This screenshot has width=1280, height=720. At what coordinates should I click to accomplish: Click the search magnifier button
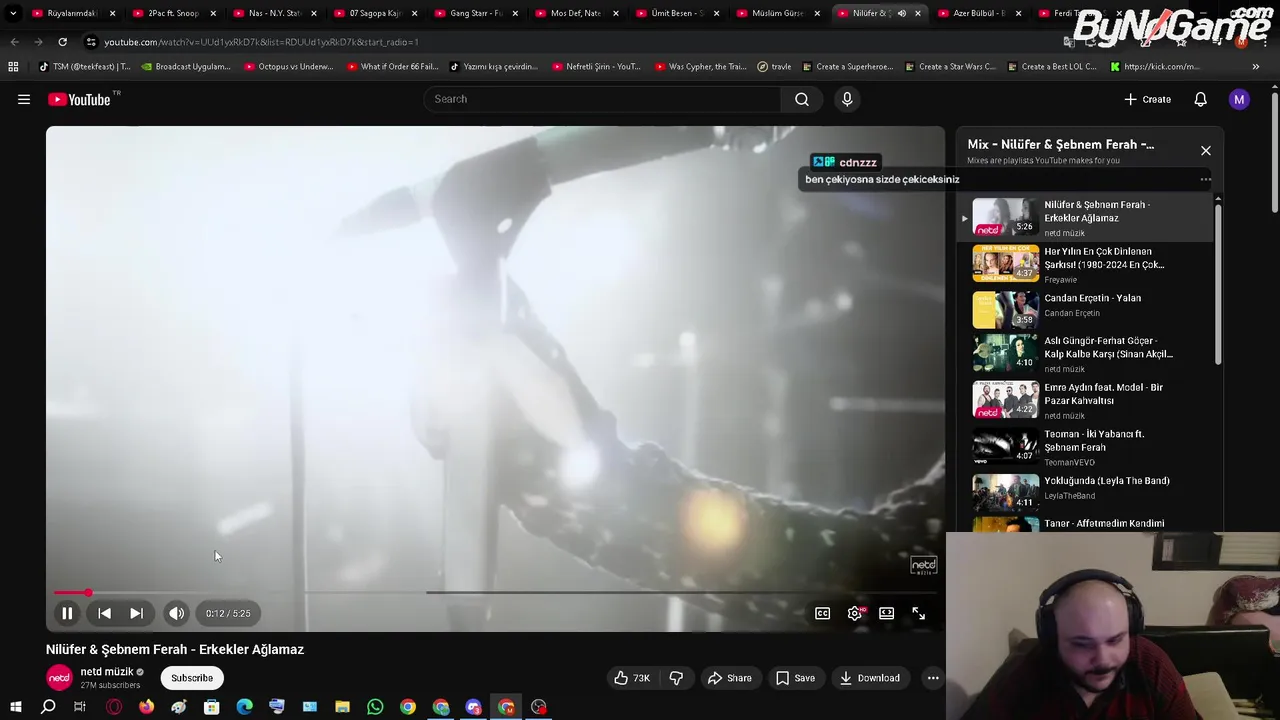coord(802,99)
